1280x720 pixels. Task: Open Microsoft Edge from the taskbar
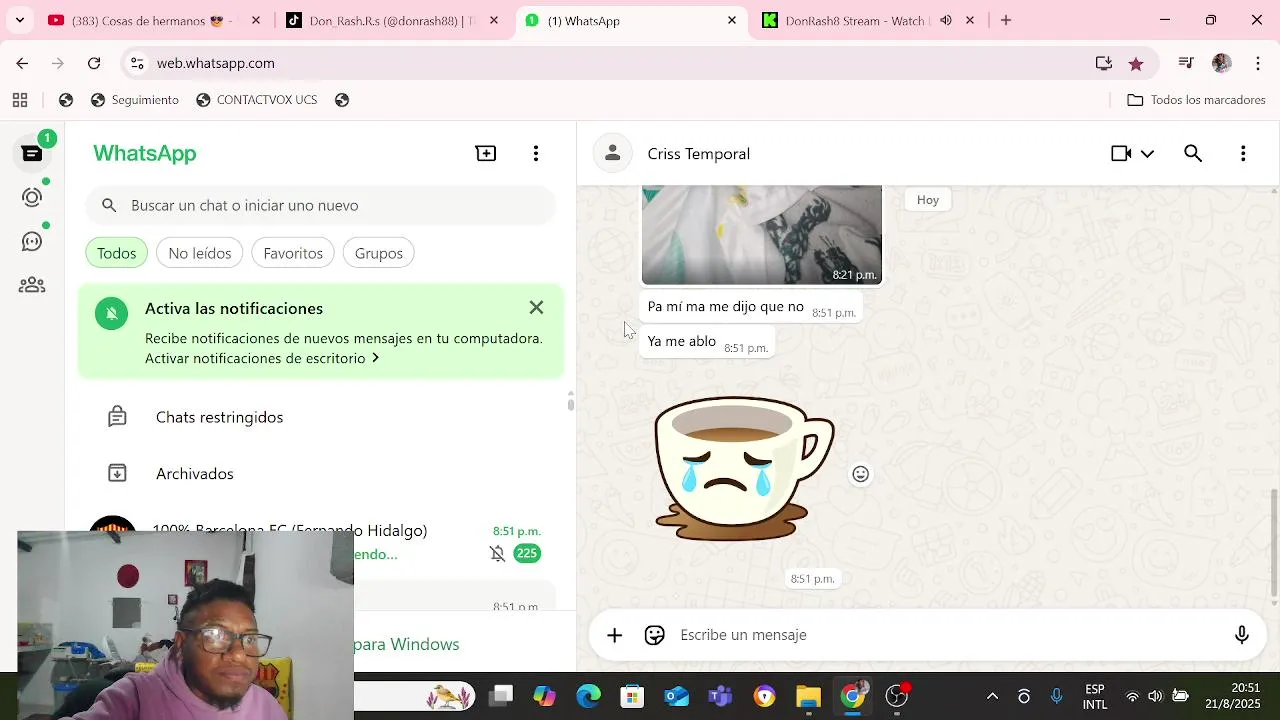pos(588,696)
